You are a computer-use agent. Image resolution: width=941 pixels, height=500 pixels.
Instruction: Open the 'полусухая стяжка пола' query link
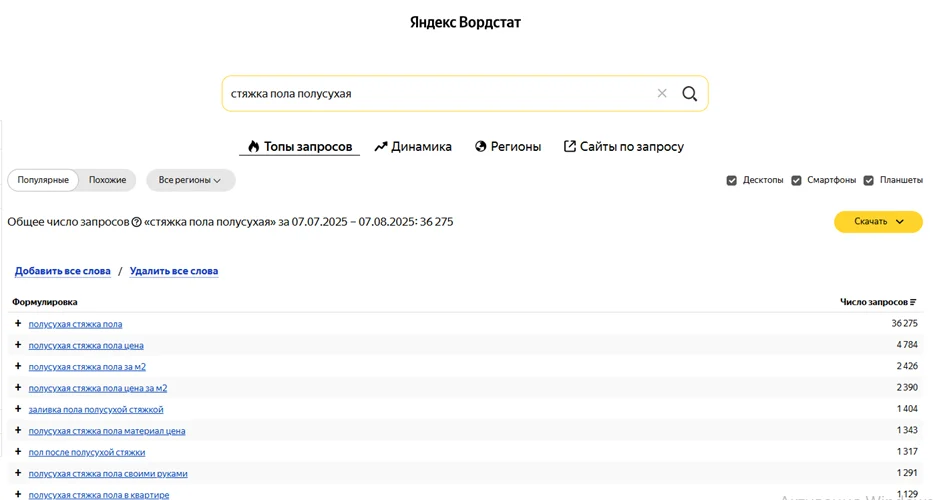(x=75, y=324)
